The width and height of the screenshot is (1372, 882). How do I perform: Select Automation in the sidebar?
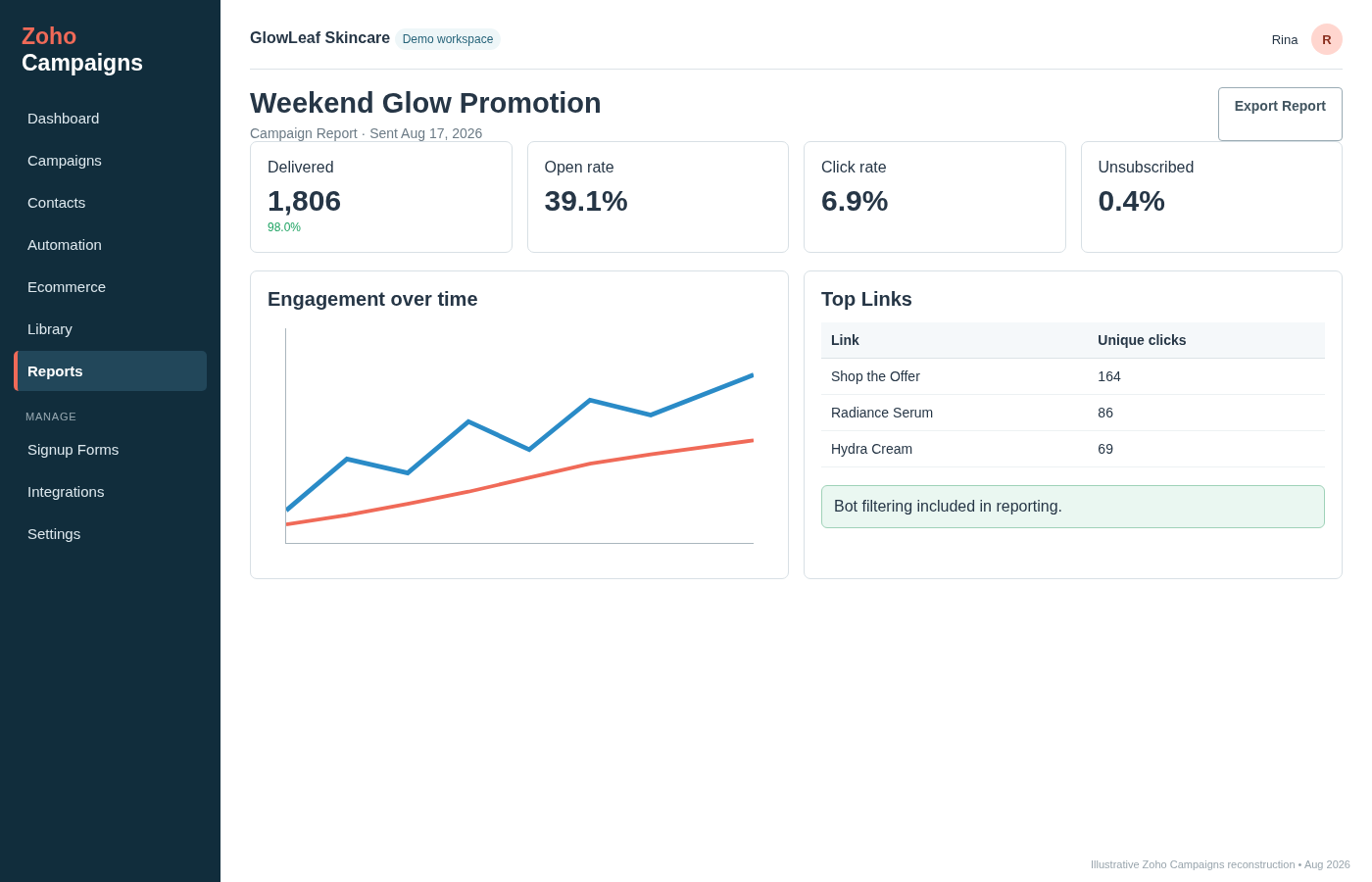(110, 245)
